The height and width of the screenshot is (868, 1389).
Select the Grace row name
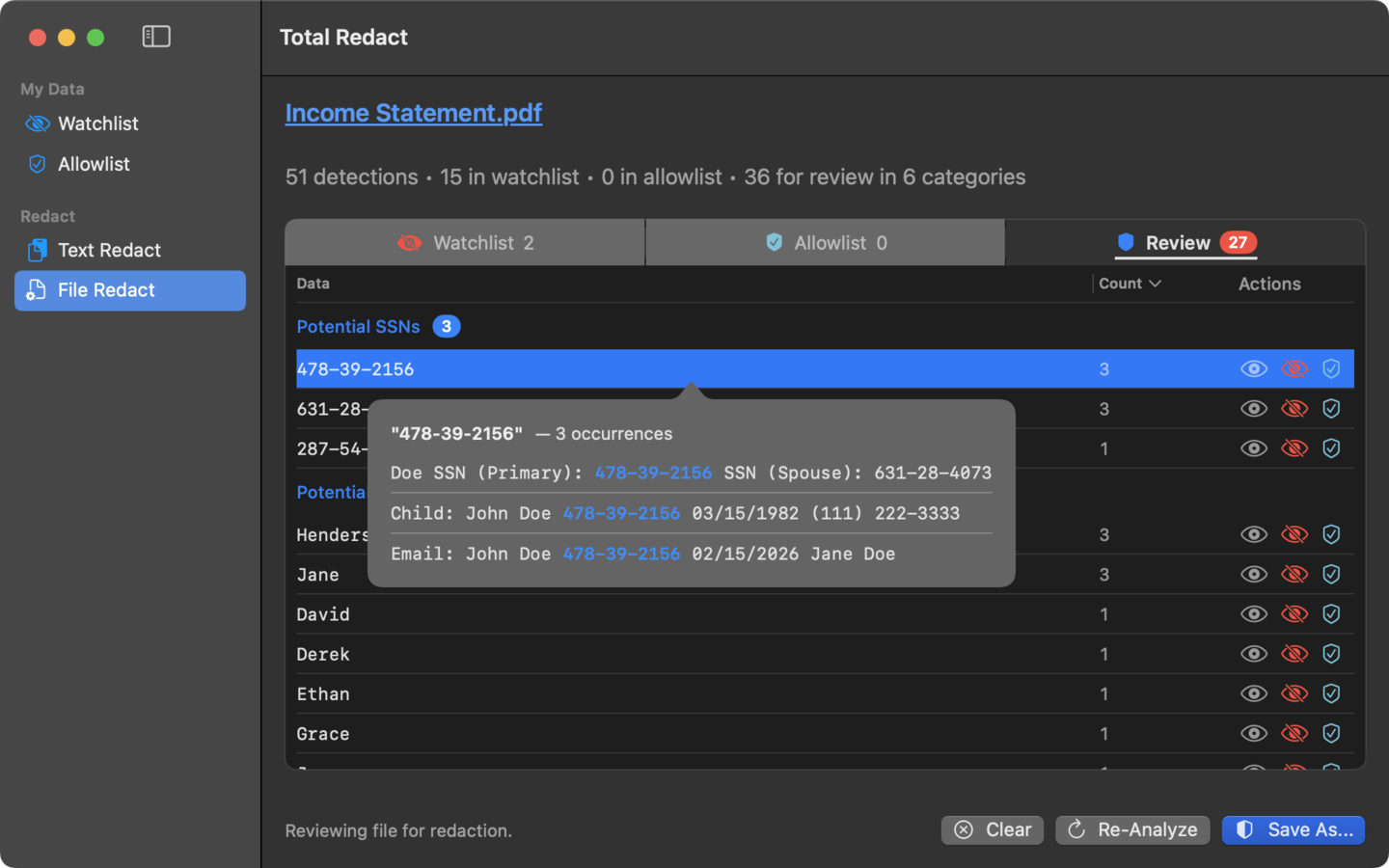click(323, 734)
